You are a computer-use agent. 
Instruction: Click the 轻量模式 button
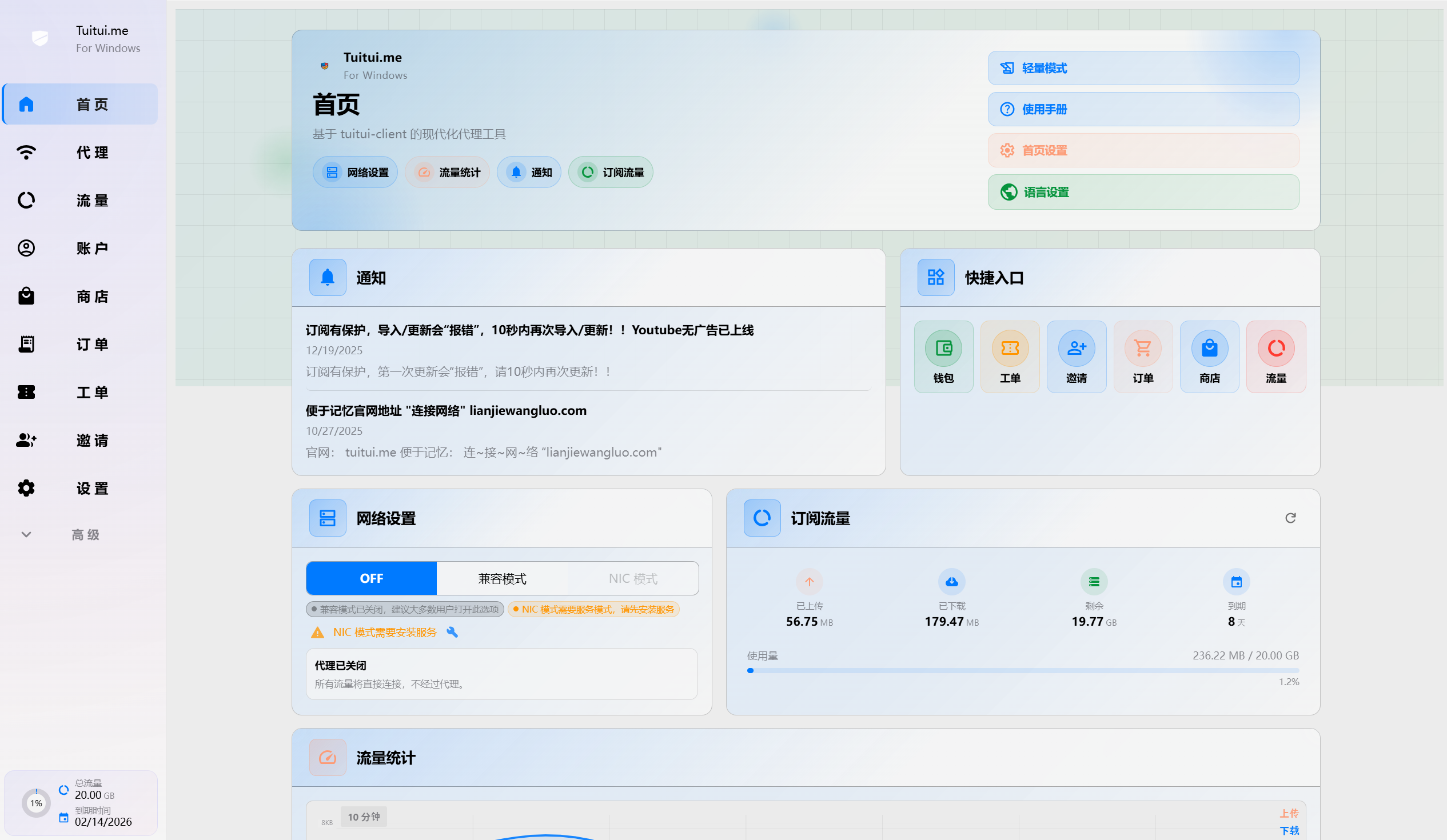pyautogui.click(x=1143, y=67)
